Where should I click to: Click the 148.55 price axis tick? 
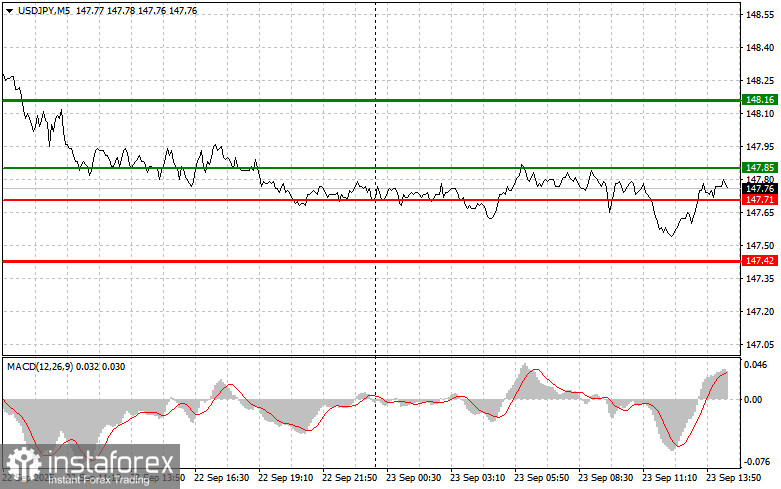pyautogui.click(x=760, y=15)
